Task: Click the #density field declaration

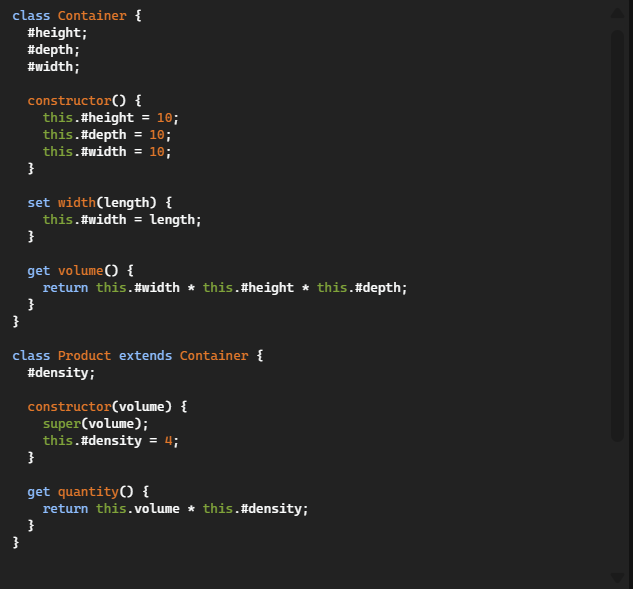Action: tap(61, 373)
